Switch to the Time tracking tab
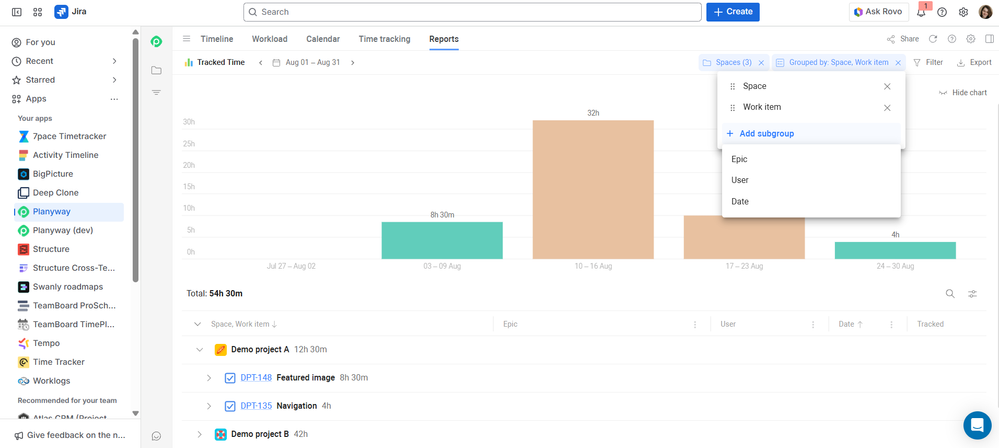999x448 pixels. pos(384,39)
